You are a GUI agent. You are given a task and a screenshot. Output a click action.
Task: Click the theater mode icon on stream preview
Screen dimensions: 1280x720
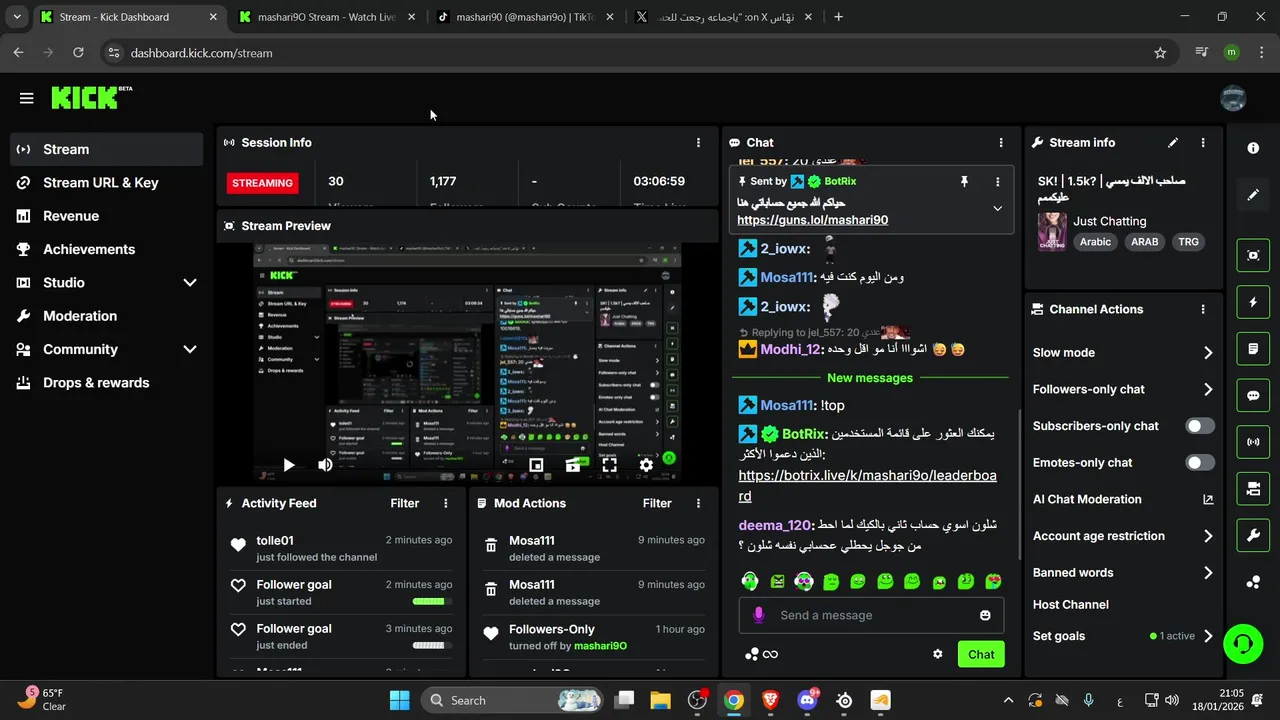[573, 465]
